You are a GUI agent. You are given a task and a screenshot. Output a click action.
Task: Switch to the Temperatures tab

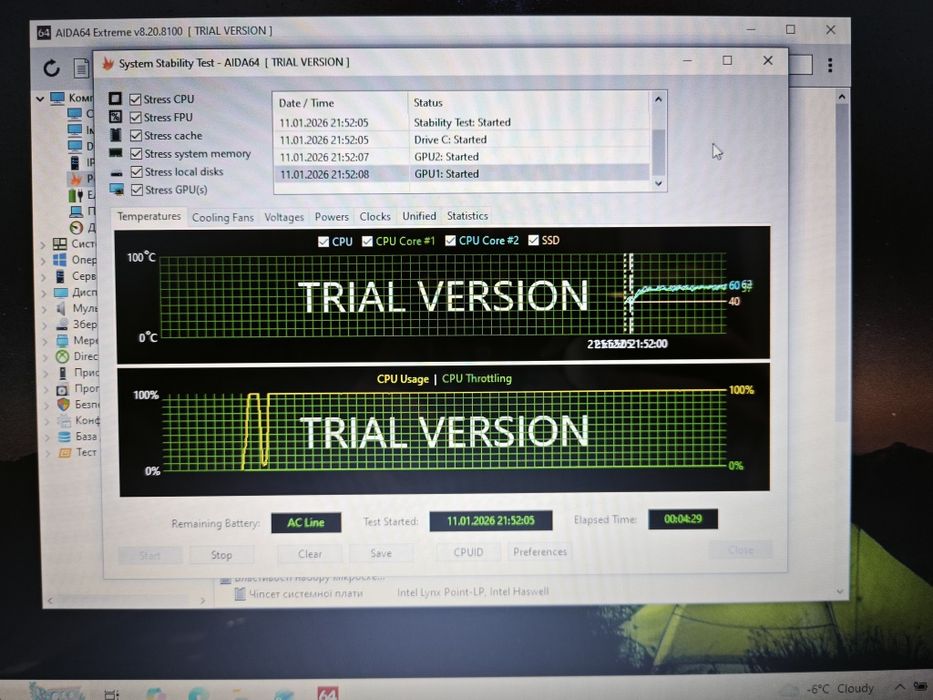coord(149,216)
